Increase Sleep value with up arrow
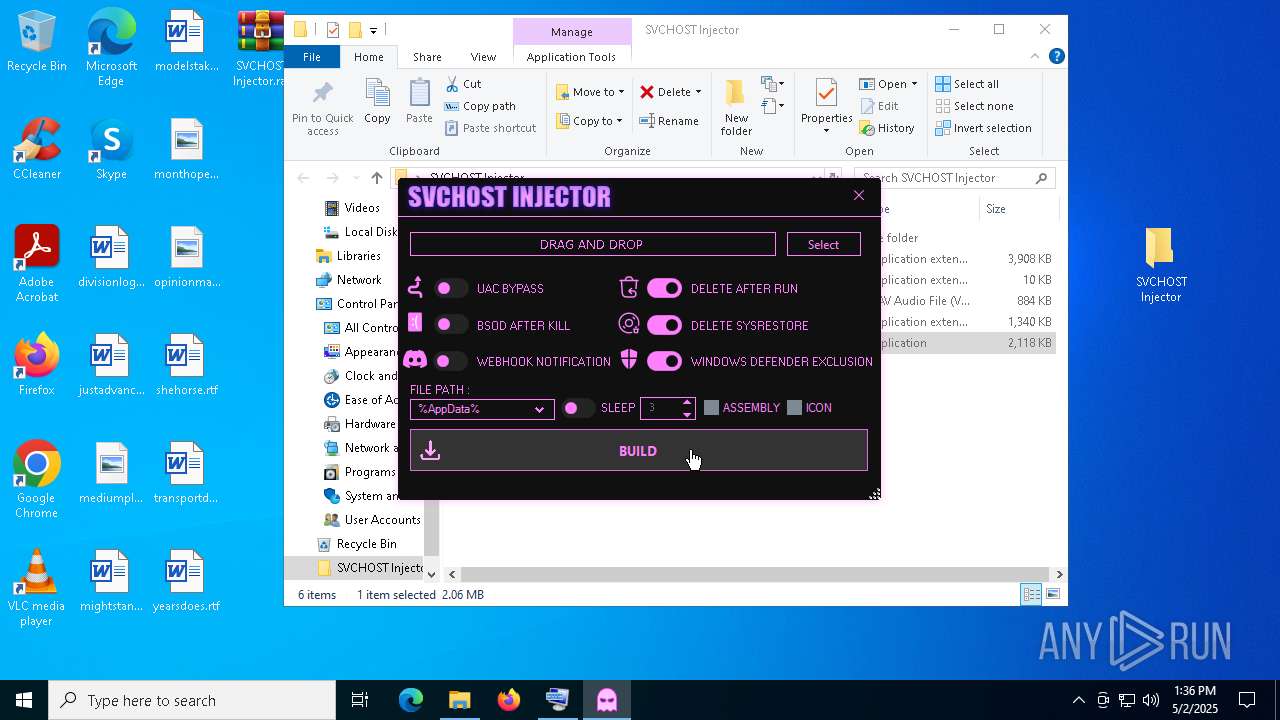 (x=686, y=403)
